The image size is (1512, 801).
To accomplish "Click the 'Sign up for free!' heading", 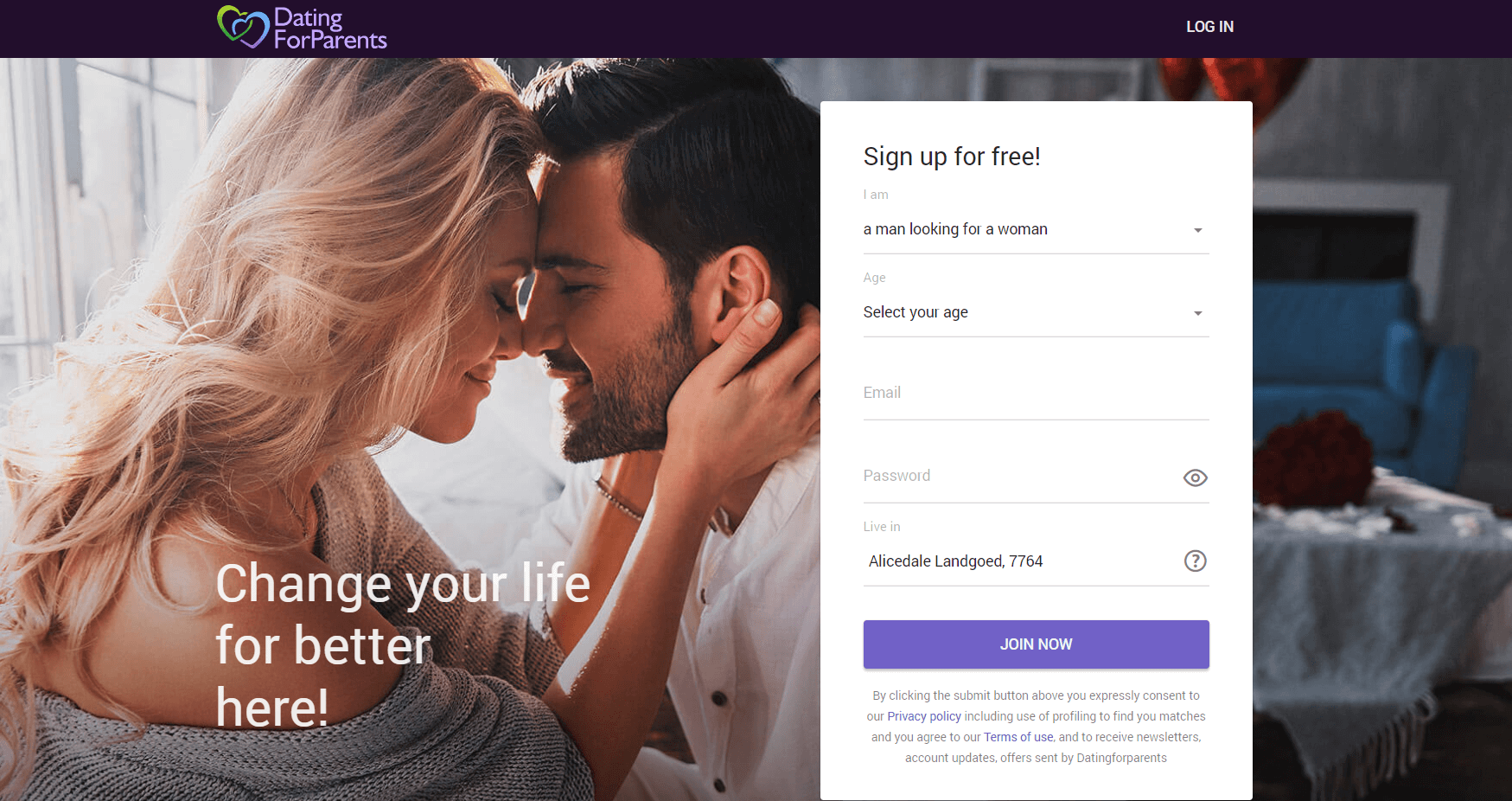I will (x=952, y=157).
